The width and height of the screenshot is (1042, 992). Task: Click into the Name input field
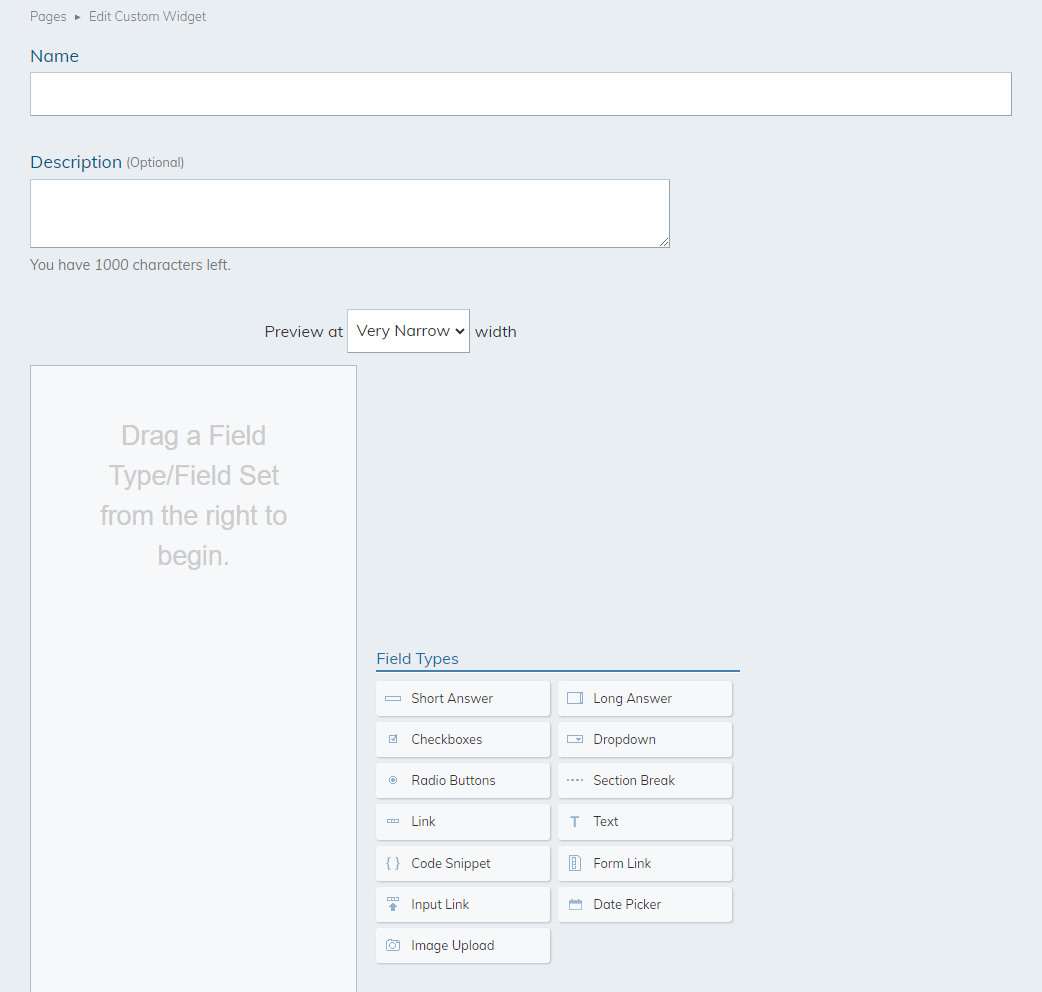520,94
